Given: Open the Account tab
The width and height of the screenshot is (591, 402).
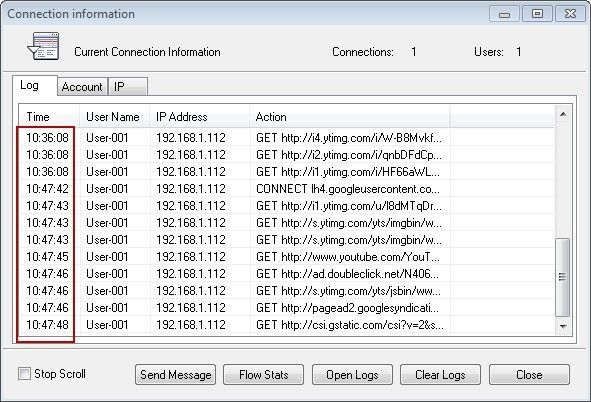Looking at the screenshot, I should (82, 87).
